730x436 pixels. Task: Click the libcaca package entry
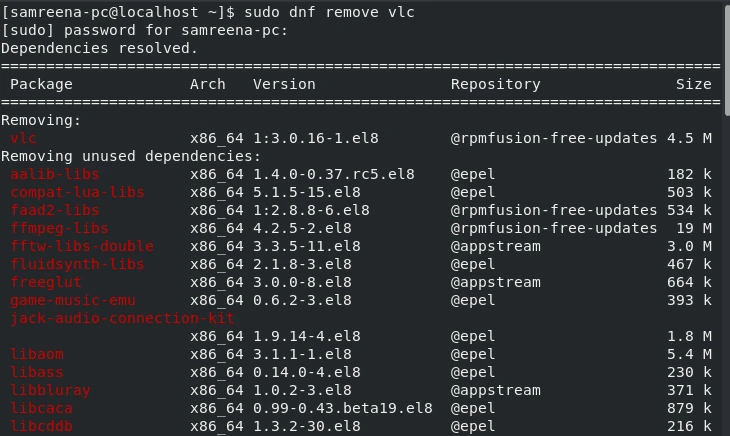click(41, 408)
